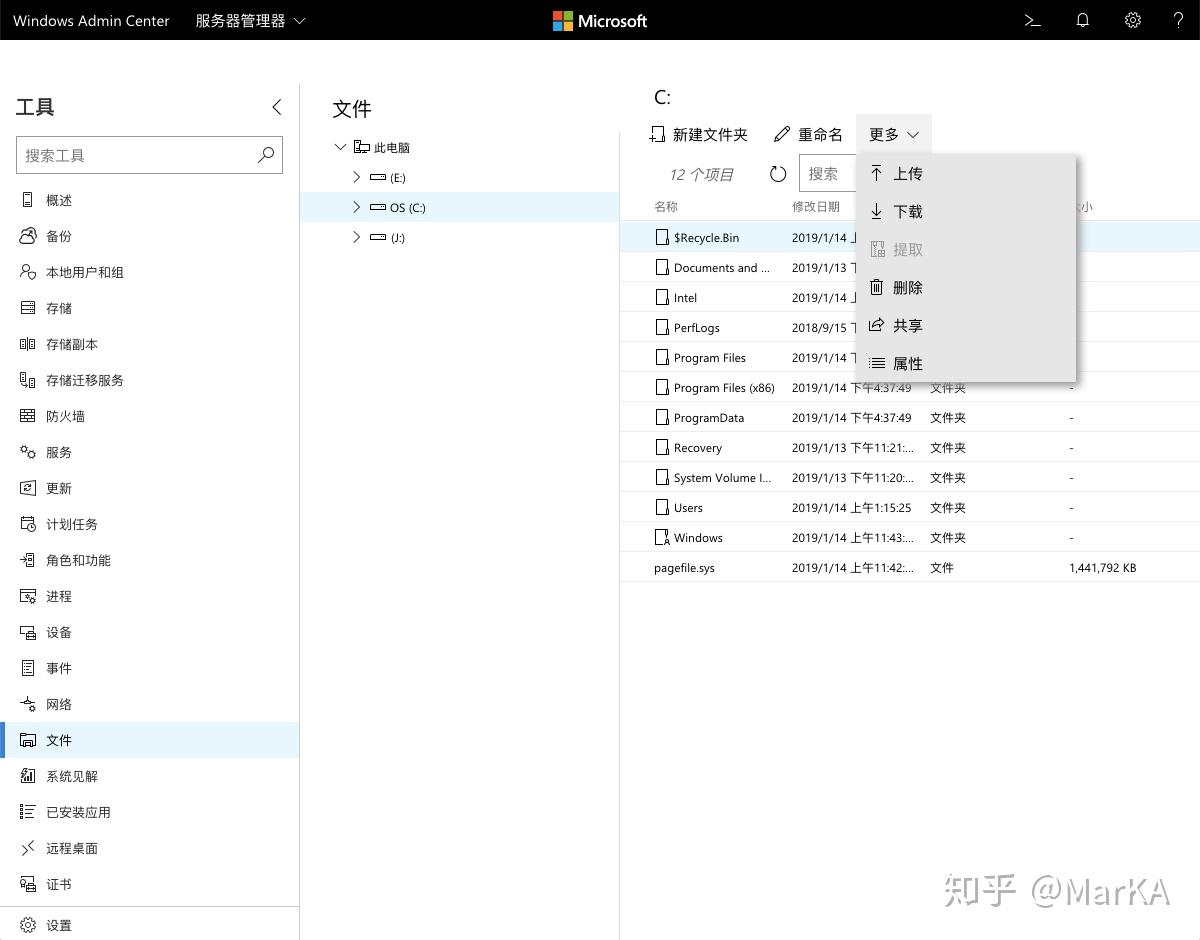The image size is (1200, 940).
Task: Open the 备份 backup tool
Action: [x=149, y=236]
